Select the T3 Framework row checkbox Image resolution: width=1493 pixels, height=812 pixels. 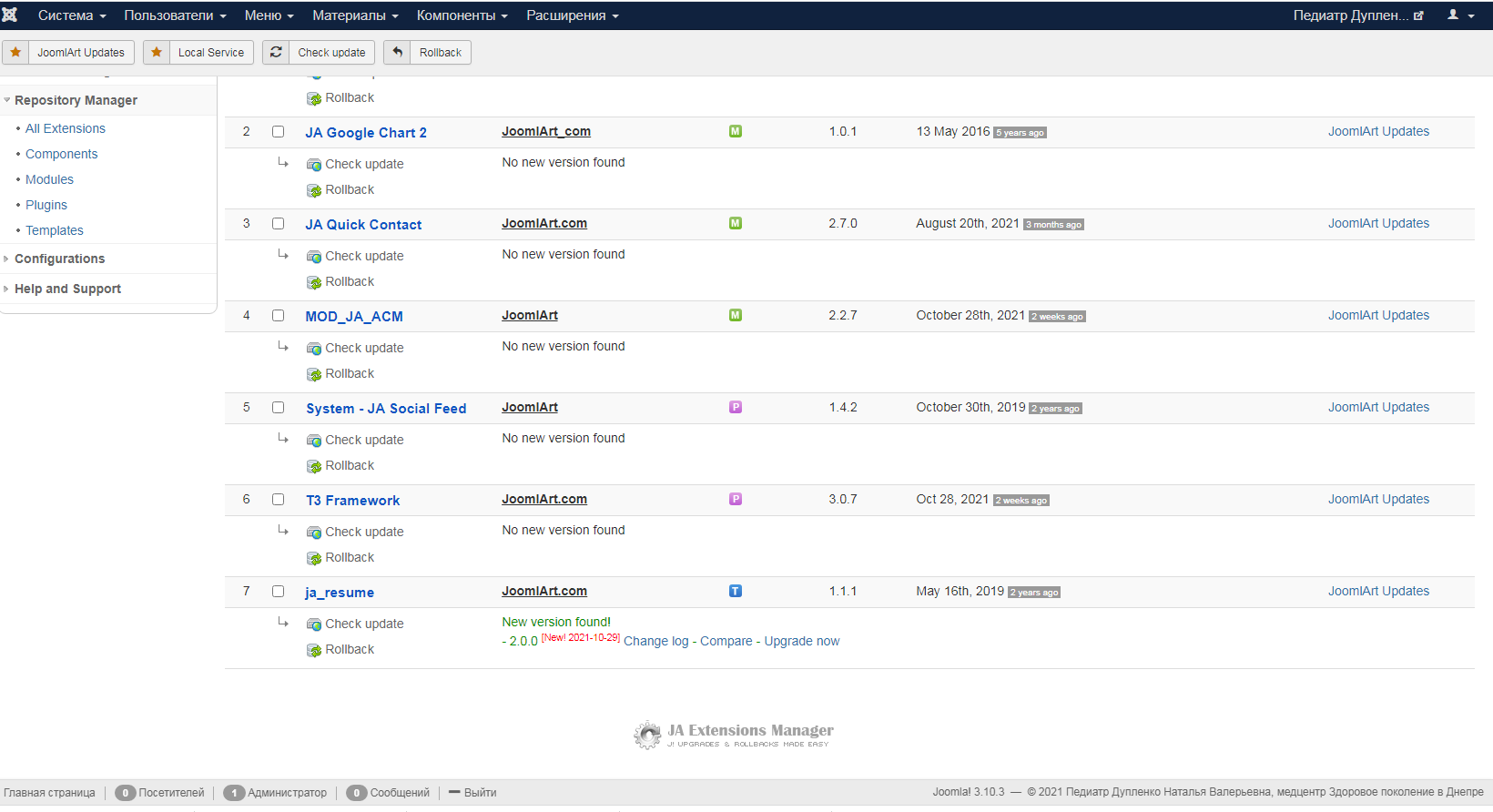[279, 500]
